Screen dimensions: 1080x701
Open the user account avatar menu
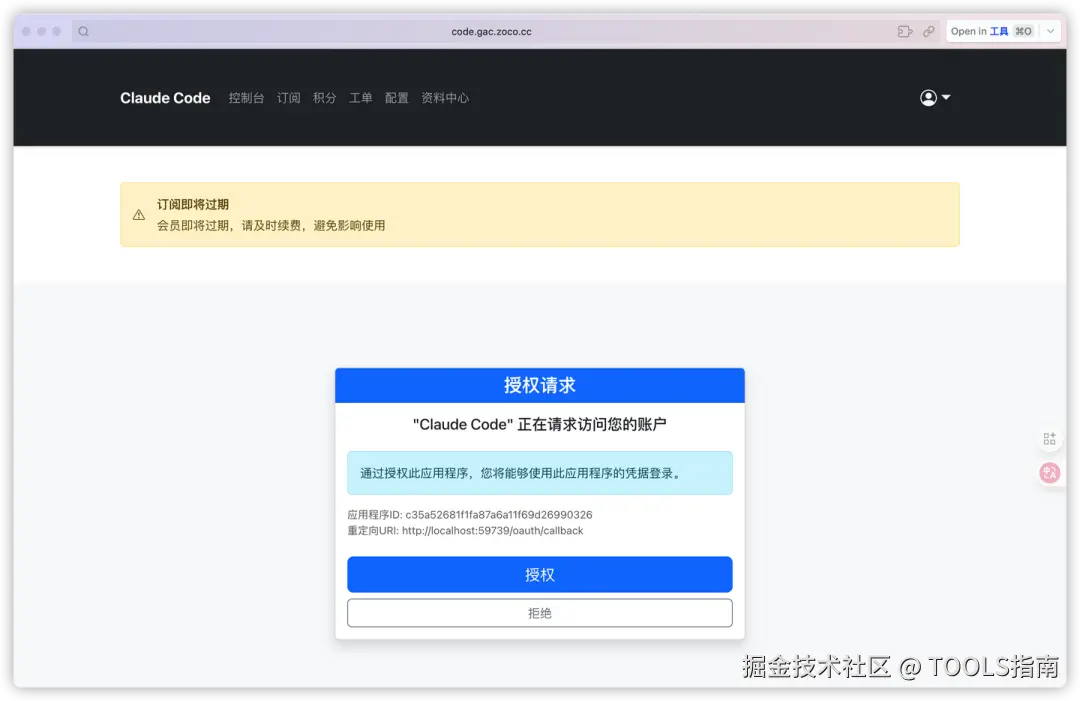[x=935, y=98]
